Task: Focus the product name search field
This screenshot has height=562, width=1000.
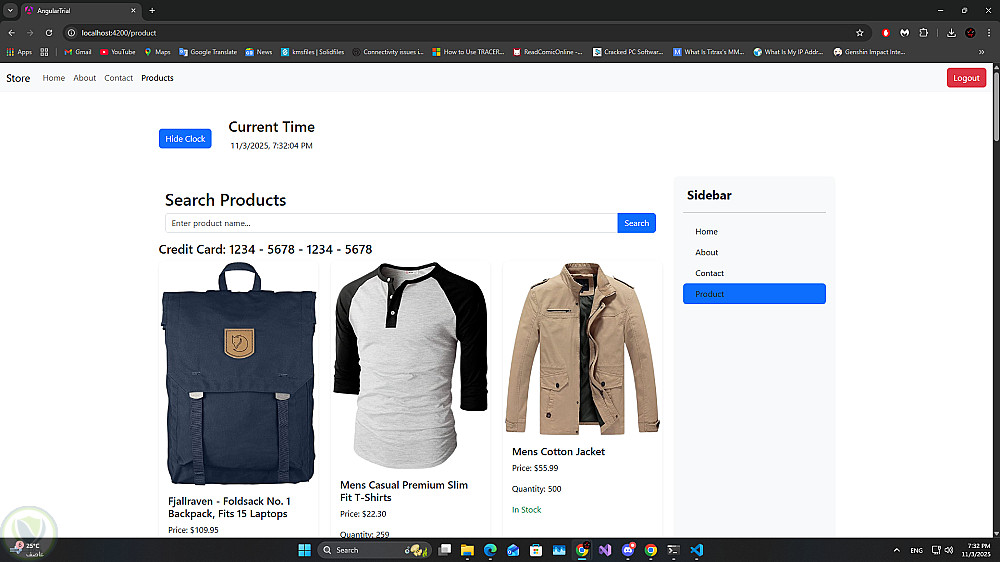Action: (391, 223)
